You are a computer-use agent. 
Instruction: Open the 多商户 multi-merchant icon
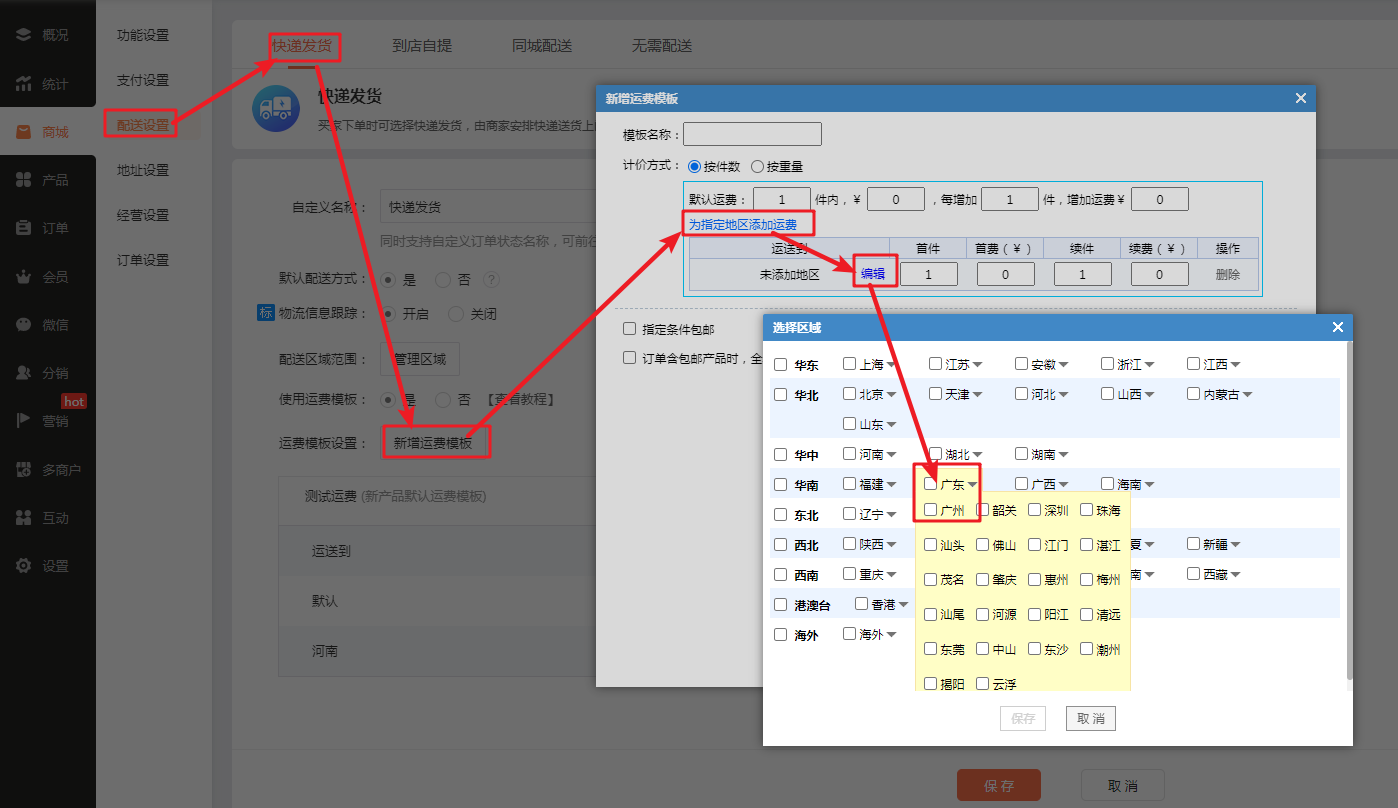23,469
